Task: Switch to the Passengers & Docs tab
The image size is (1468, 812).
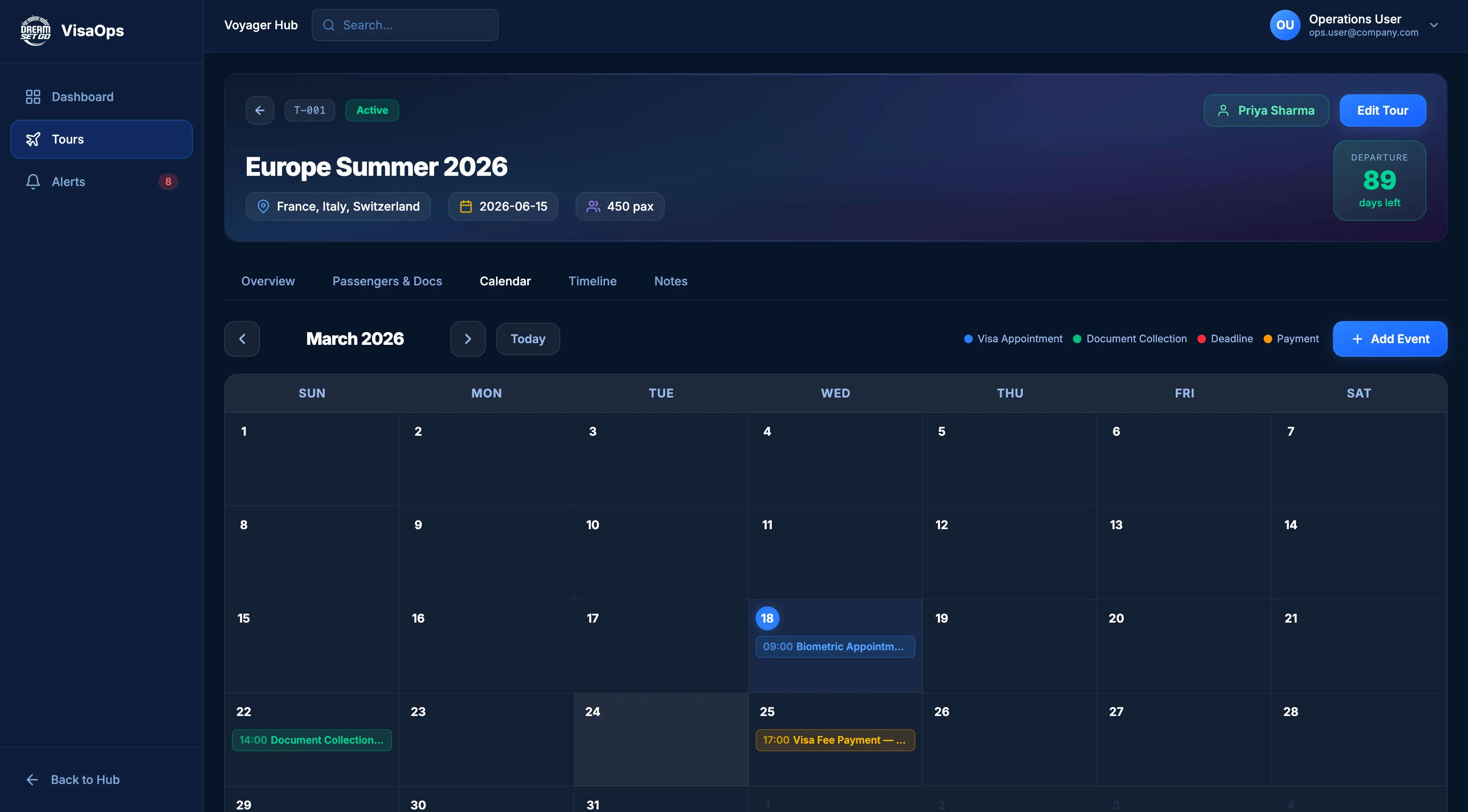Action: tap(387, 281)
